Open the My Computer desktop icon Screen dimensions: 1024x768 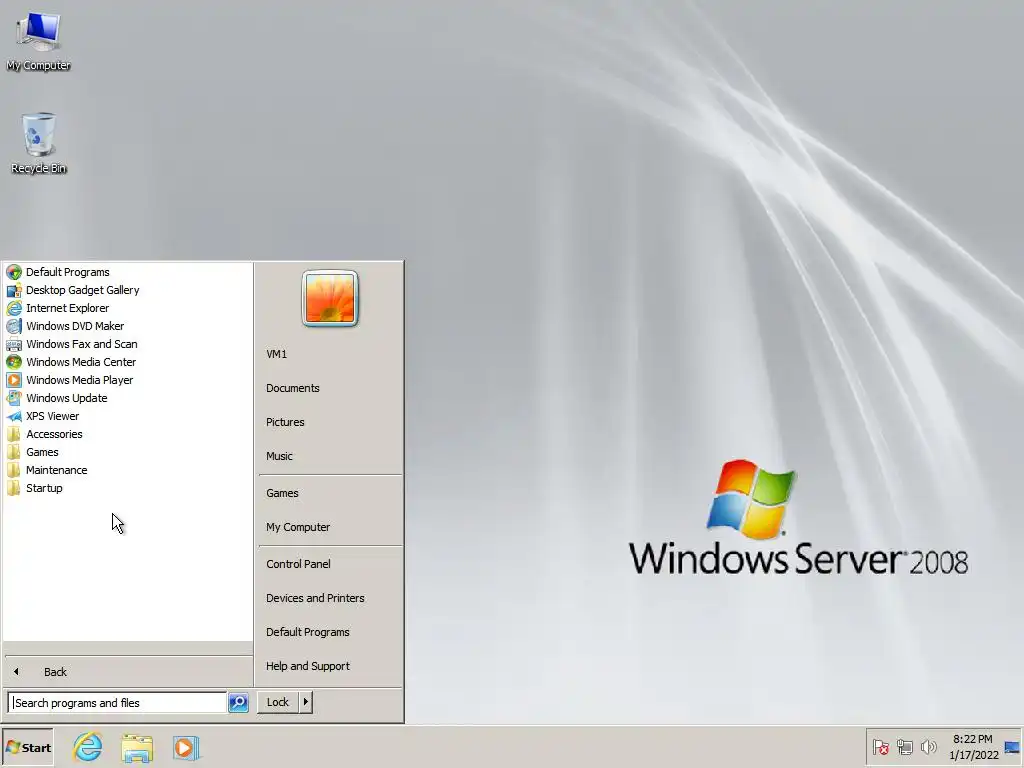point(39,40)
